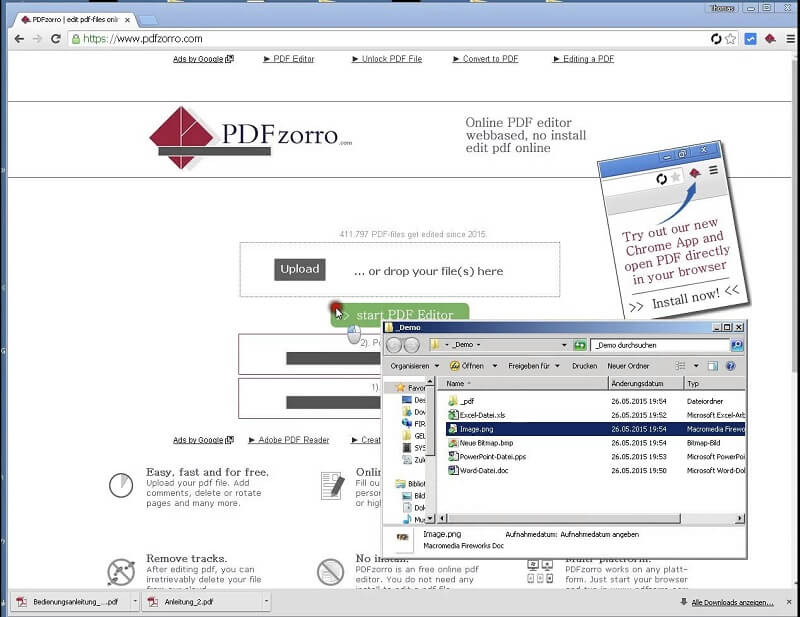This screenshot has height=617, width=800.
Task: Click the blue extension icon beside the address bar
Action: tap(750, 38)
